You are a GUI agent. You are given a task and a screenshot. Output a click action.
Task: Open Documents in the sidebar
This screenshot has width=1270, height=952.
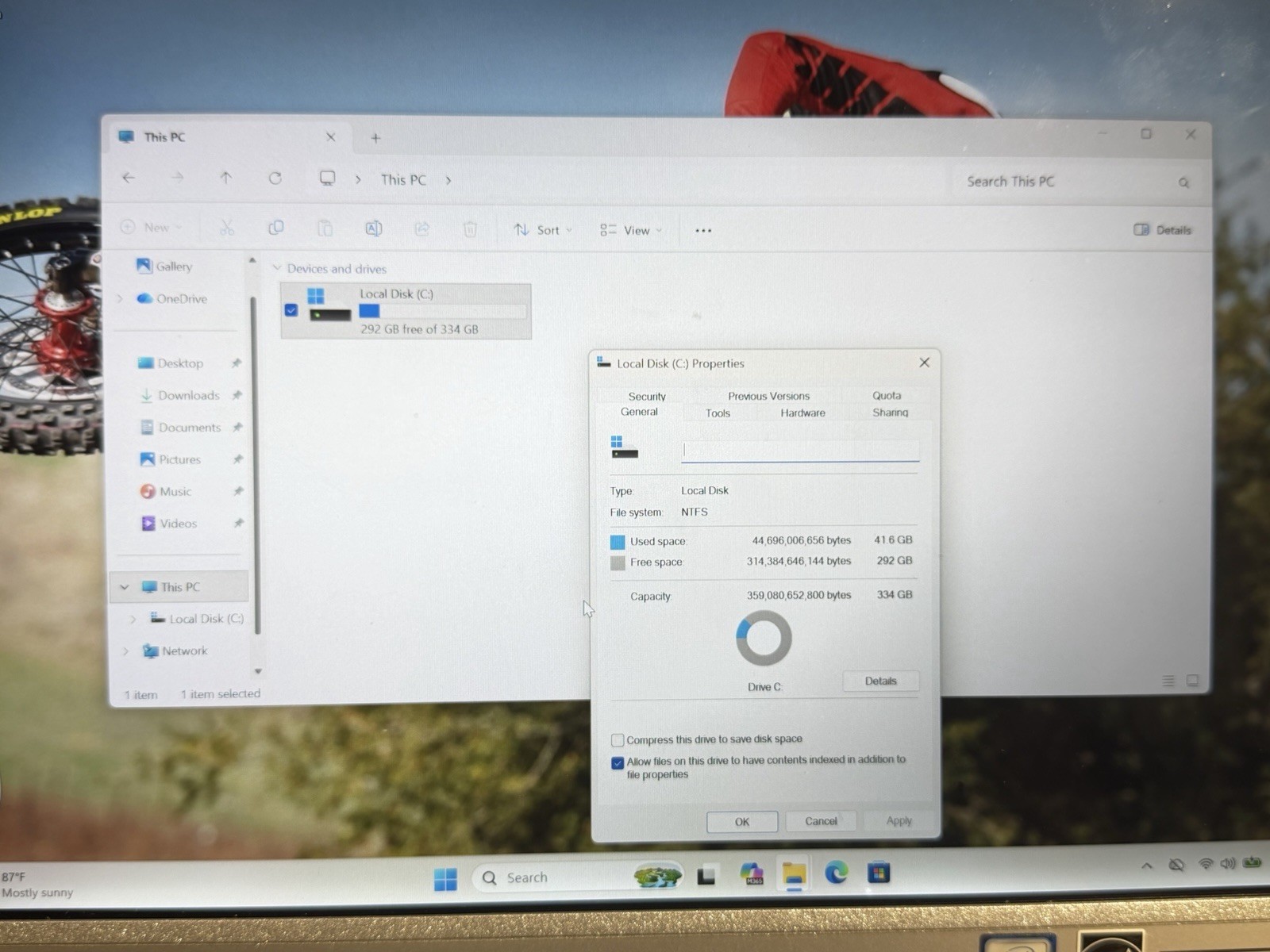189,427
